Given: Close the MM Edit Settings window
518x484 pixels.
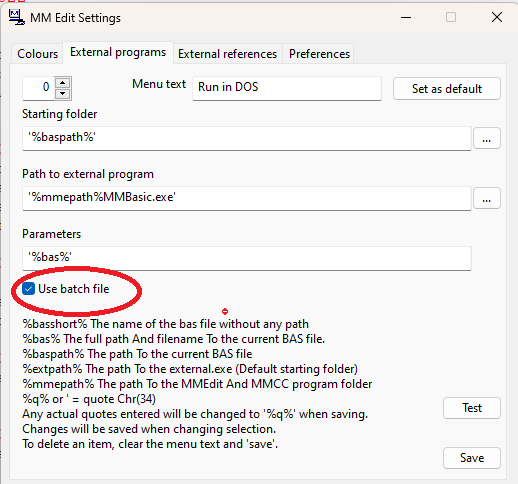Looking at the screenshot, I should point(497,17).
